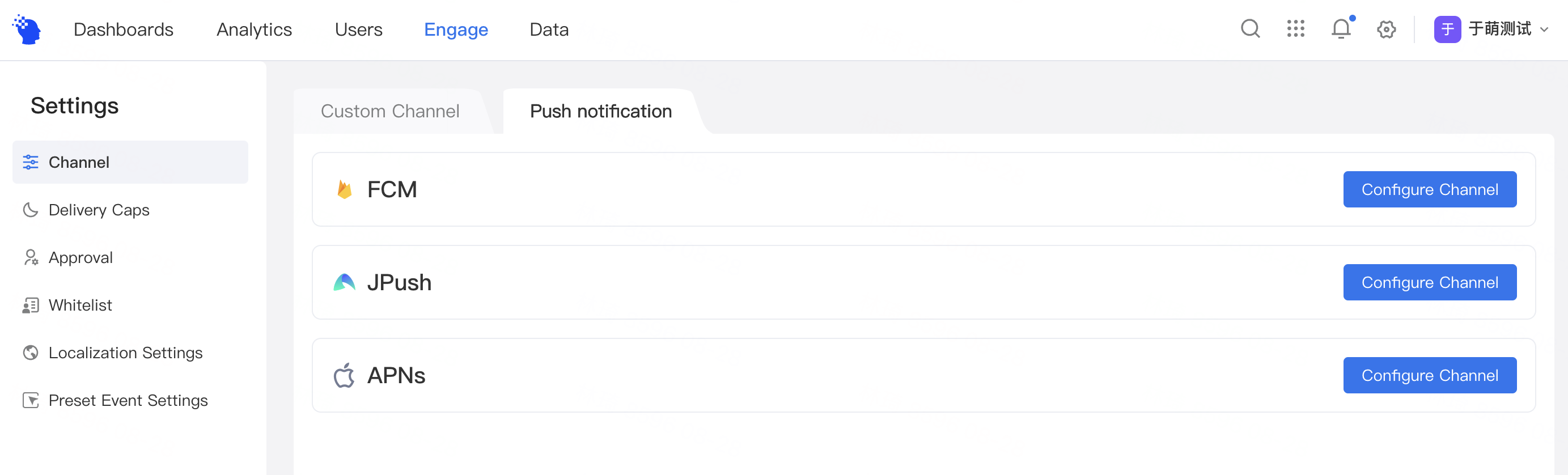Click the JPush logo icon
1568x475 pixels.
click(x=345, y=283)
